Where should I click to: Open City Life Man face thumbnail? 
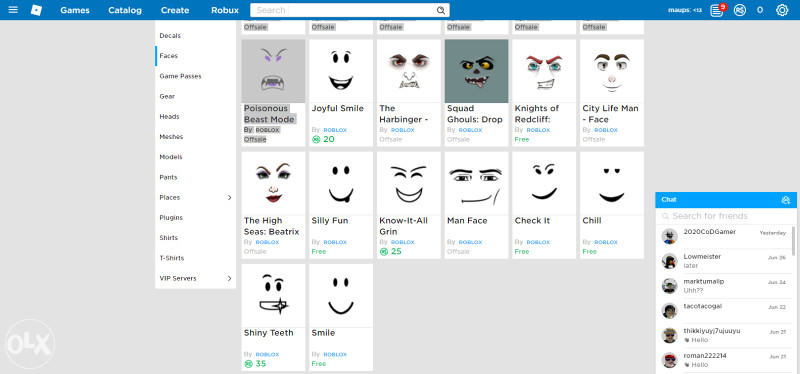(x=612, y=71)
